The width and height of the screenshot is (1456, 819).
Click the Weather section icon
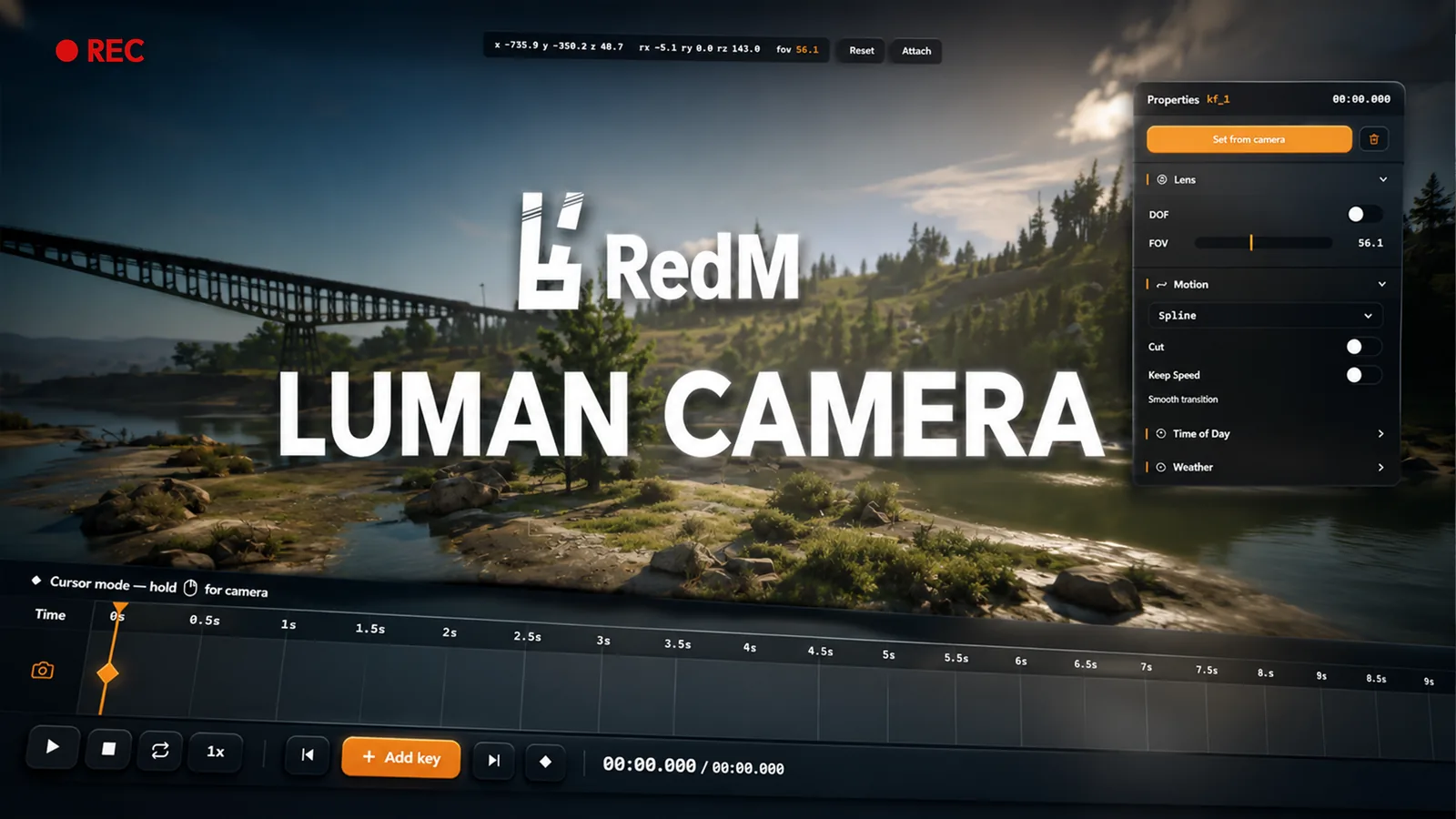point(1161,467)
